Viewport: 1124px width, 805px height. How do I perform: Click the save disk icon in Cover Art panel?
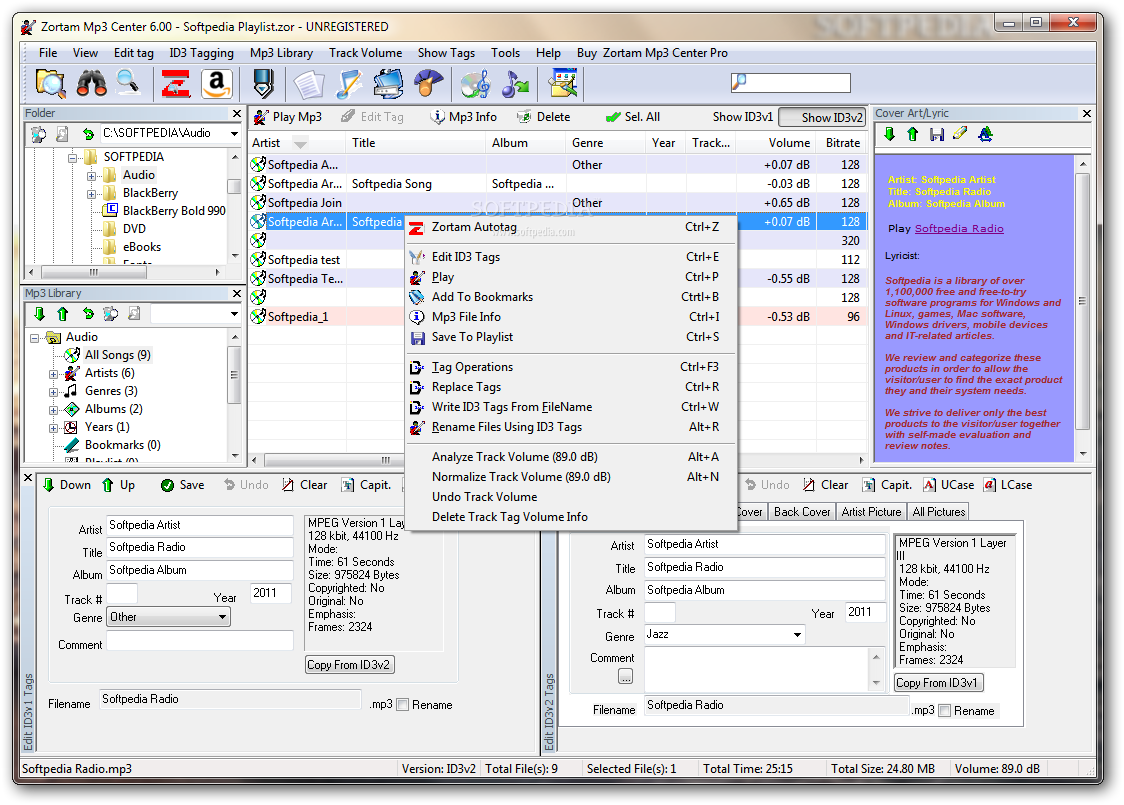coord(936,134)
